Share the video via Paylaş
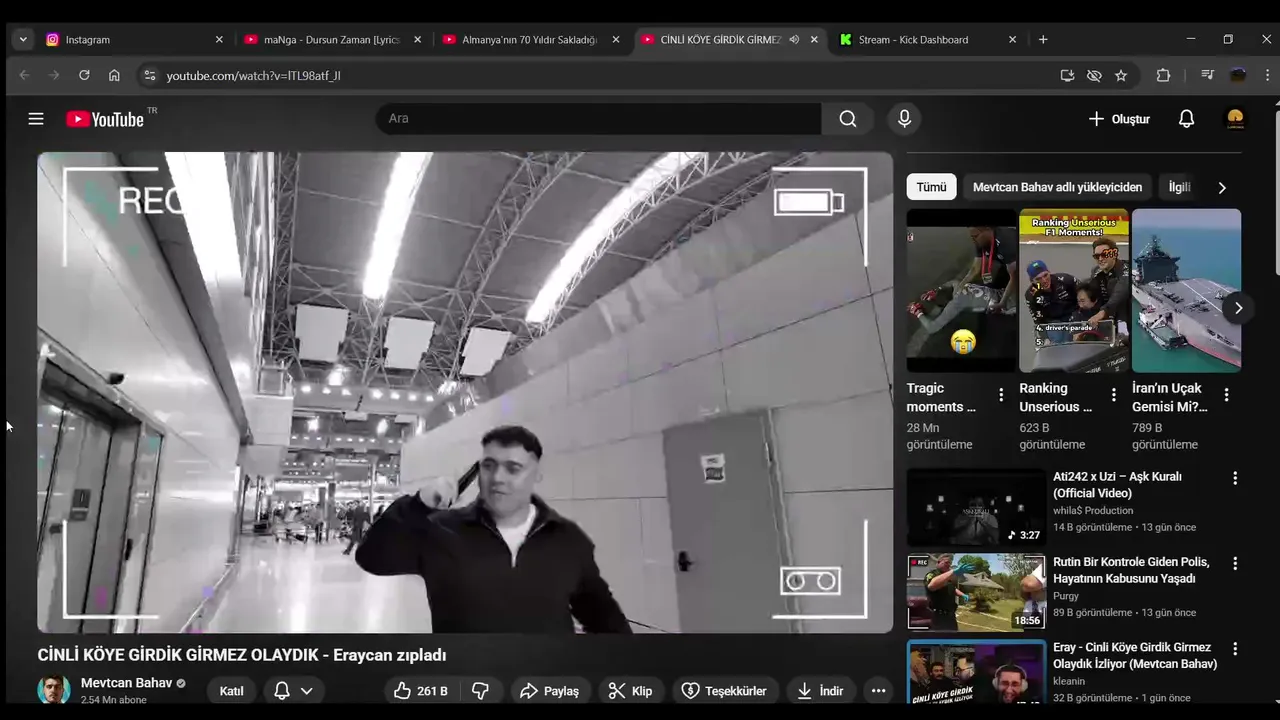 click(550, 691)
